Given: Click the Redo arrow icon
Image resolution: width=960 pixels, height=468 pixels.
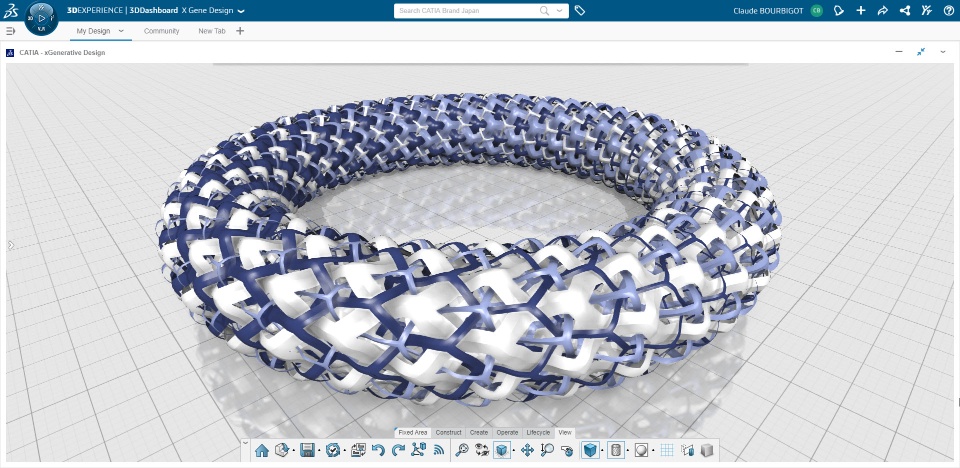Looking at the screenshot, I should coord(398,450).
